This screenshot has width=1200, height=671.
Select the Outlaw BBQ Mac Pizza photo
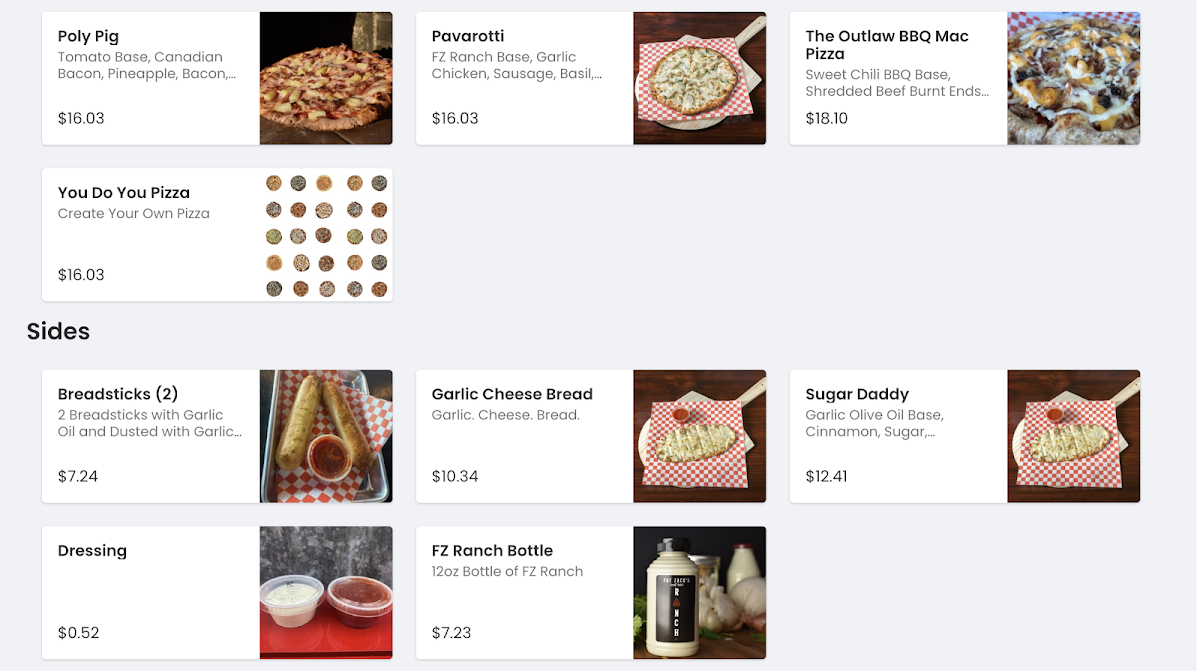point(1074,78)
